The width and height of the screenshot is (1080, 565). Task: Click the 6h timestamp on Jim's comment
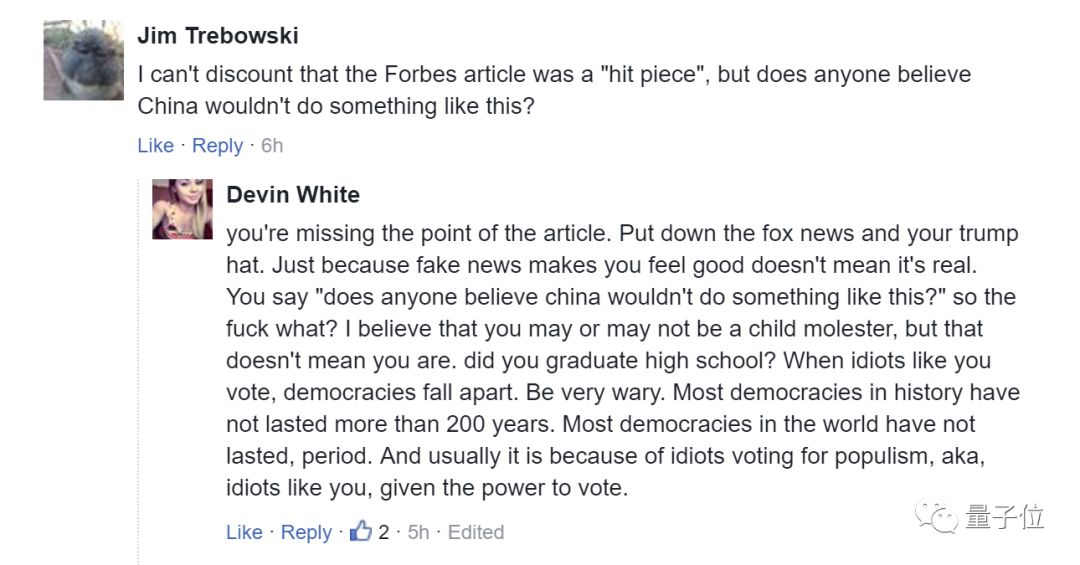[272, 145]
